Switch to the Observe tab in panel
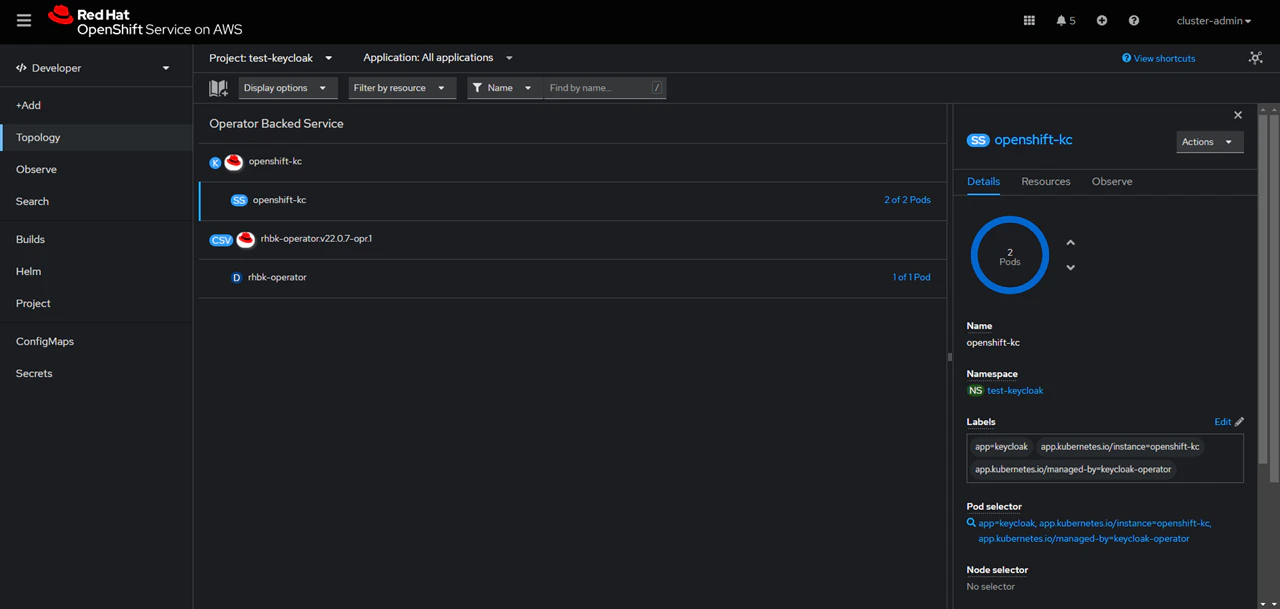Screen dimensions: 1280x609 [1112, 182]
